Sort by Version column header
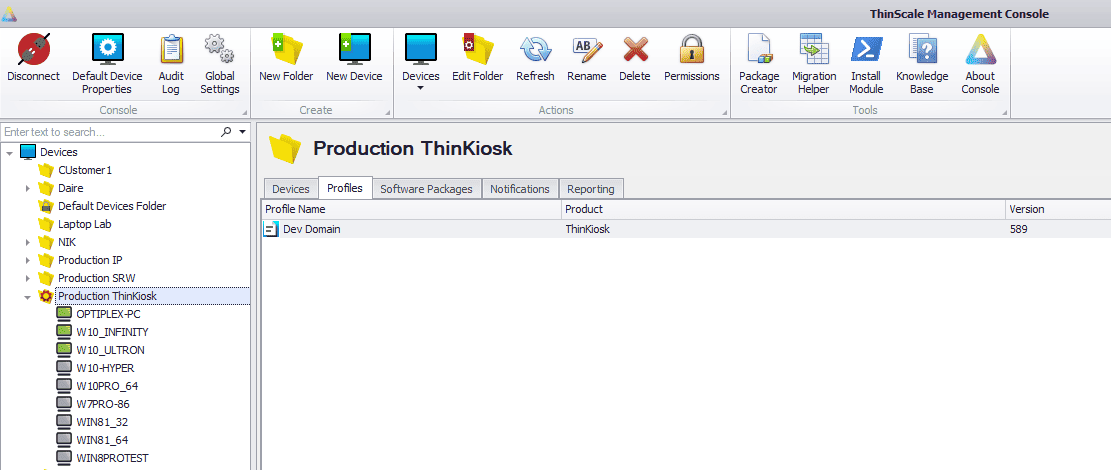 (1058, 209)
